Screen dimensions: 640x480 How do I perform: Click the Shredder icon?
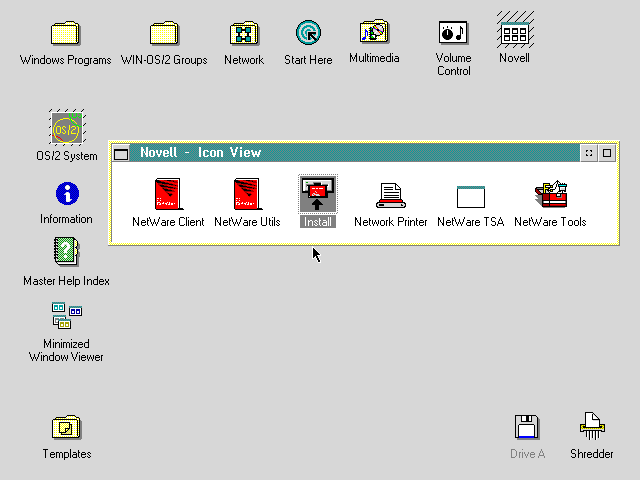[592, 426]
